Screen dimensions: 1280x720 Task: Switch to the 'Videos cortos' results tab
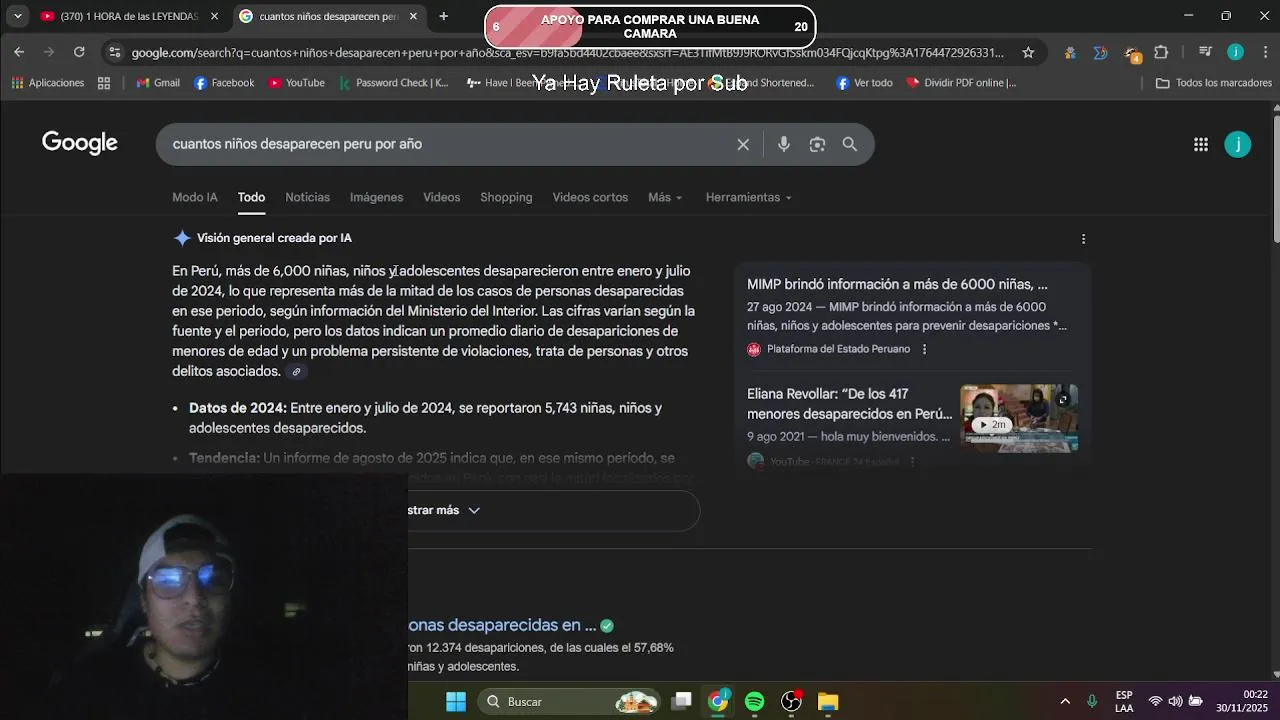[590, 197]
